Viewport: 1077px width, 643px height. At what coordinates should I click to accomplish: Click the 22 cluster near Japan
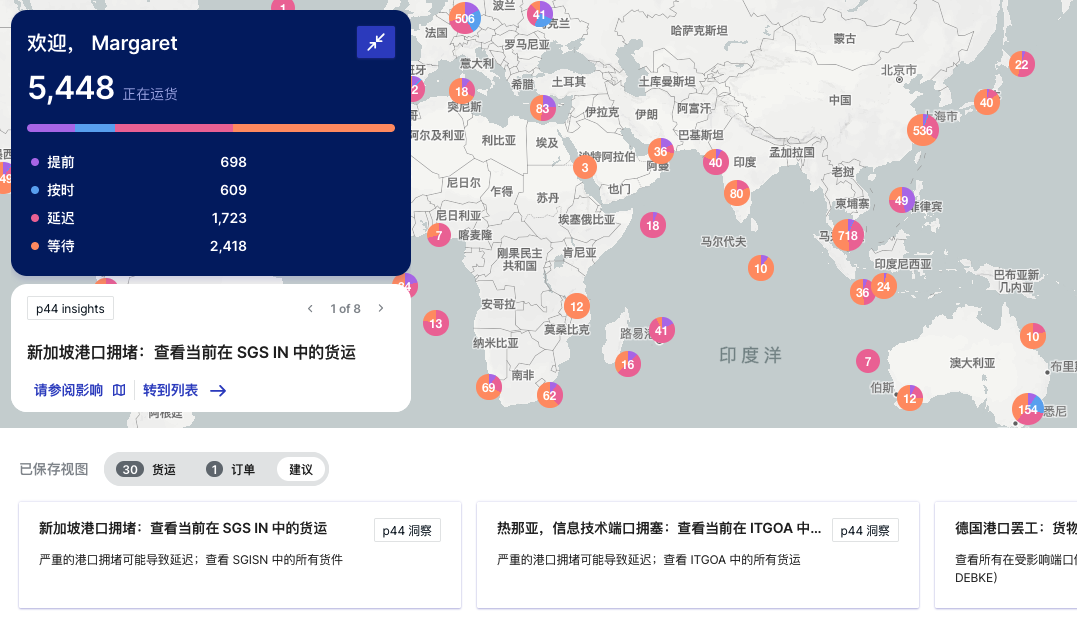(x=1021, y=65)
